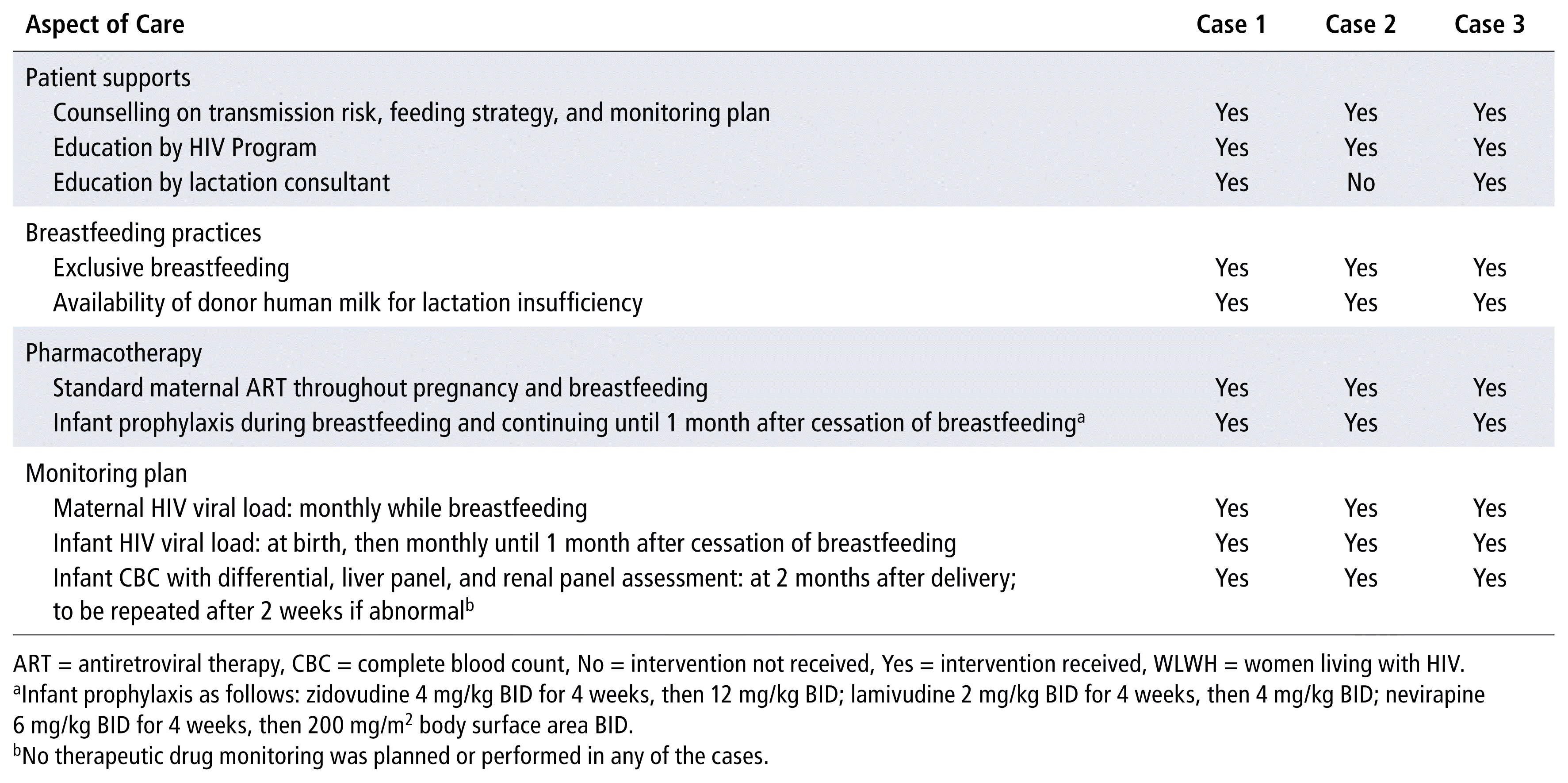Select the 'Infant HIV viral load' row label

click(x=504, y=543)
